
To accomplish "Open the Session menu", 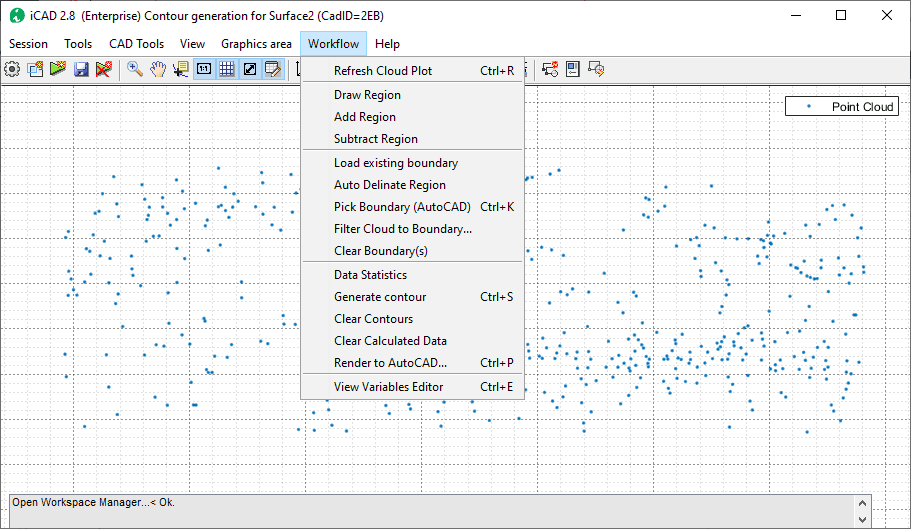I will (28, 44).
